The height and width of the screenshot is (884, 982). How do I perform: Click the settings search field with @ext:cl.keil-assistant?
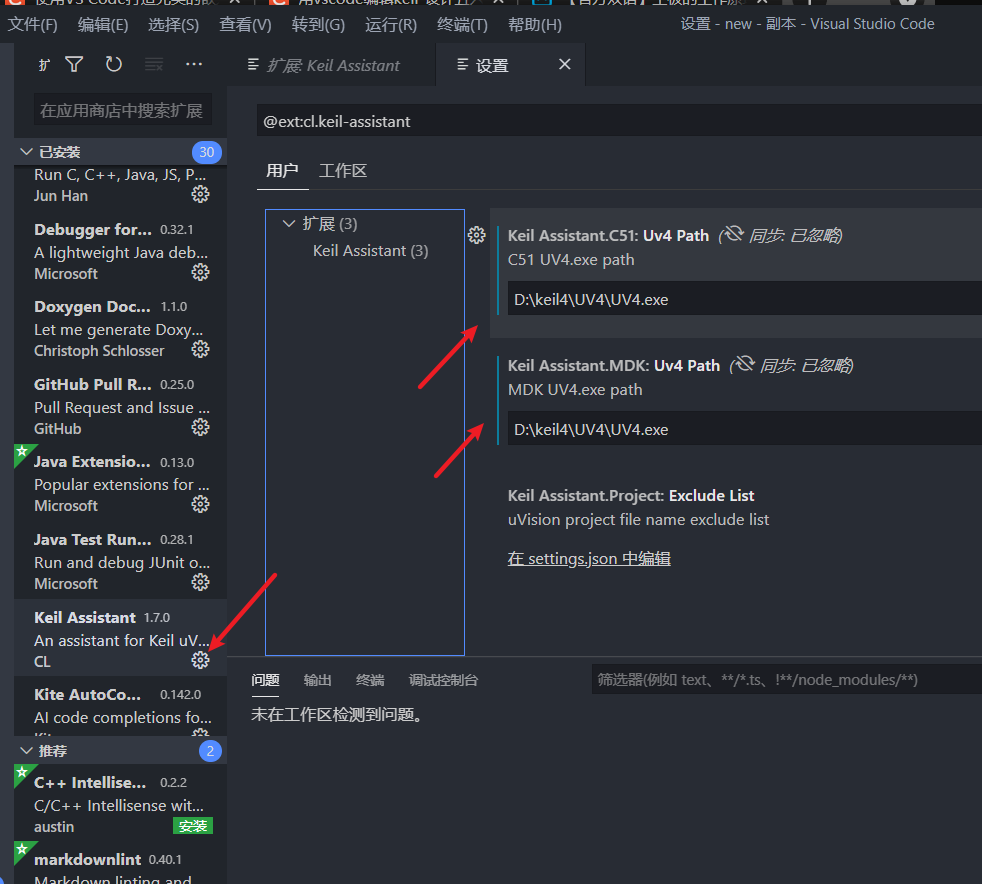click(619, 121)
